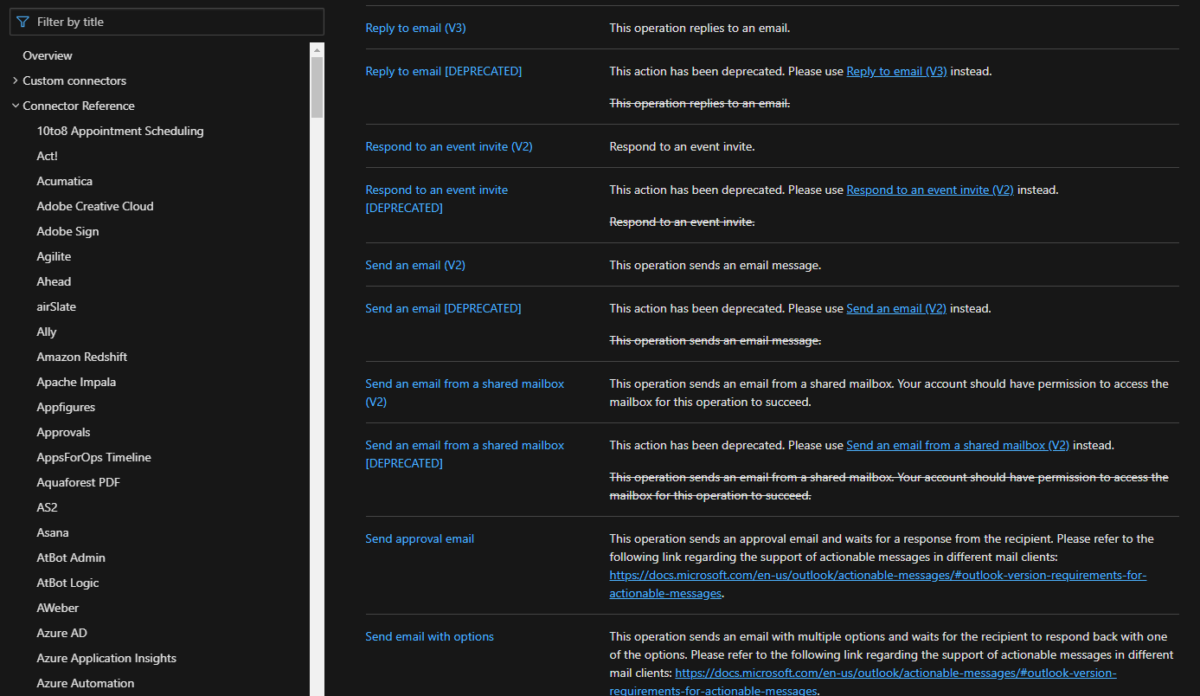The image size is (1200, 696).
Task: Open the Send an email (V2) operation
Action: [x=415, y=264]
